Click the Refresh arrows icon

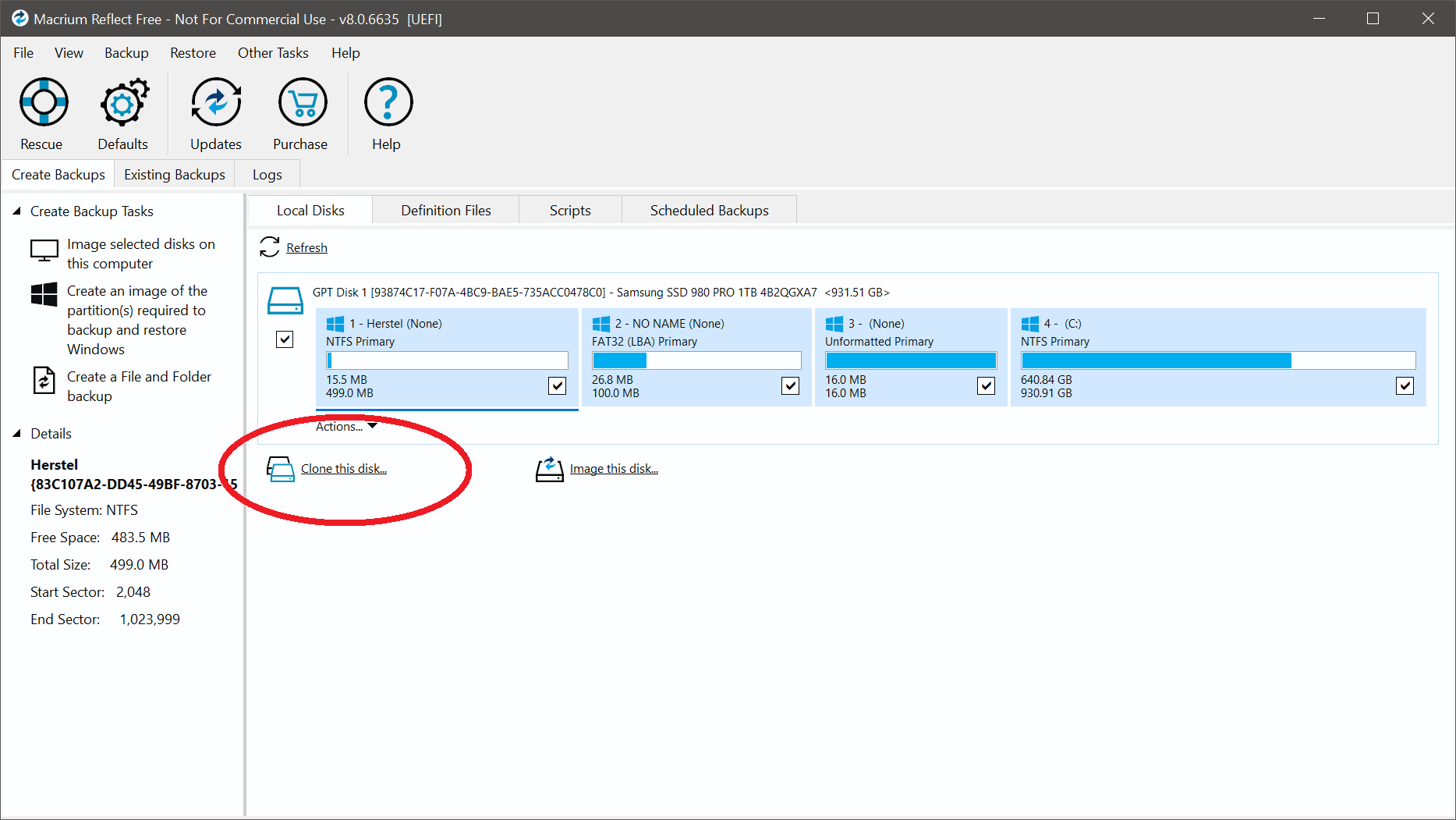(270, 247)
